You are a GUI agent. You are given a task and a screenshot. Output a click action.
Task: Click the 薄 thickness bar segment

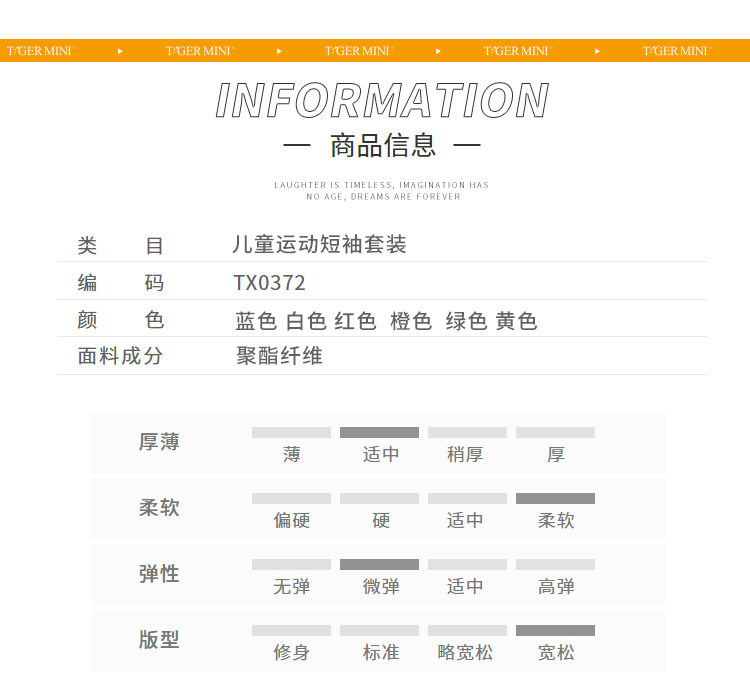(291, 433)
